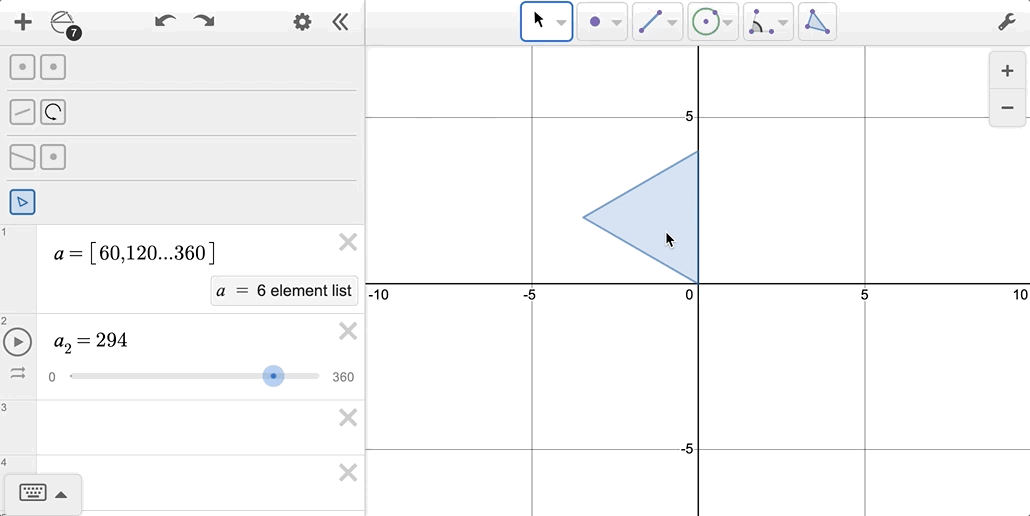Open the wrench graph settings
1030x516 pixels.
tap(1007, 22)
